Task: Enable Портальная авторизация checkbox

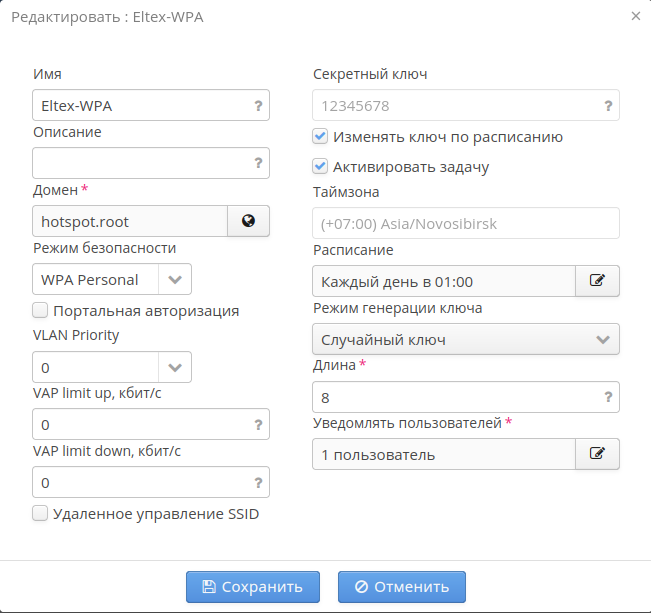Action: click(x=40, y=310)
